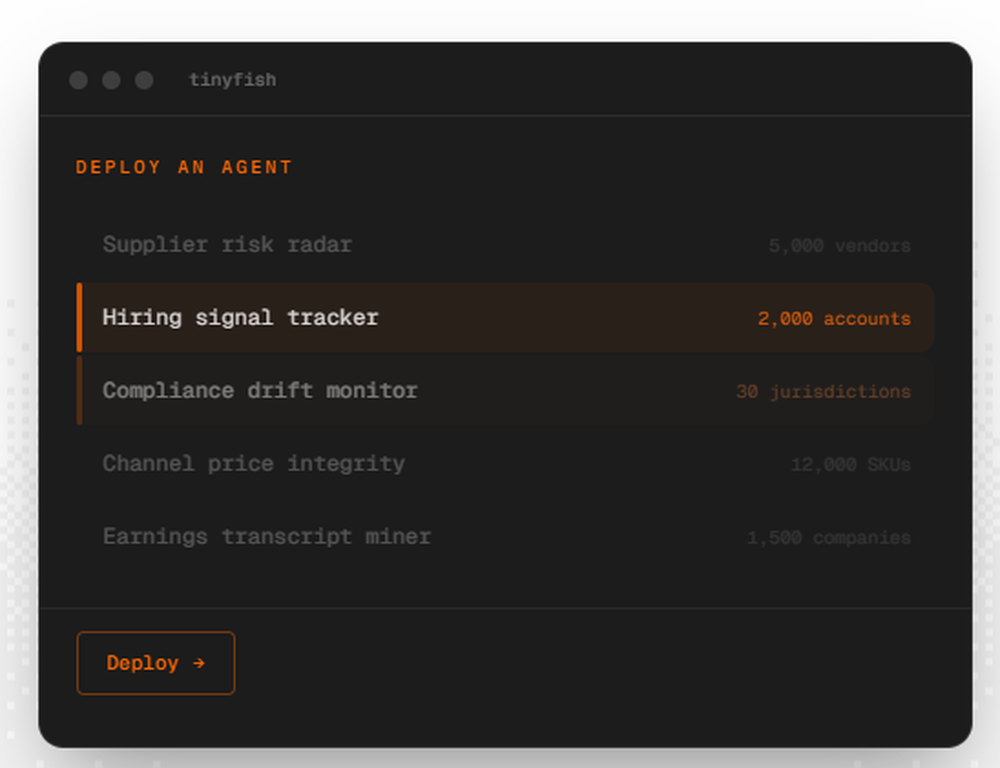Image resolution: width=1000 pixels, height=768 pixels.
Task: Select the Earnings transcript miner agent
Action: [x=266, y=537]
